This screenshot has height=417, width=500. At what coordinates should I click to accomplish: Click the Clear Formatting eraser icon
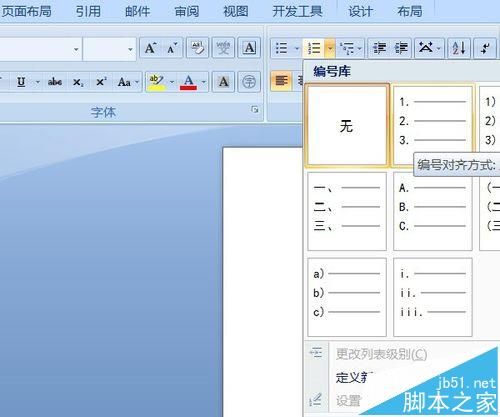(x=197, y=48)
